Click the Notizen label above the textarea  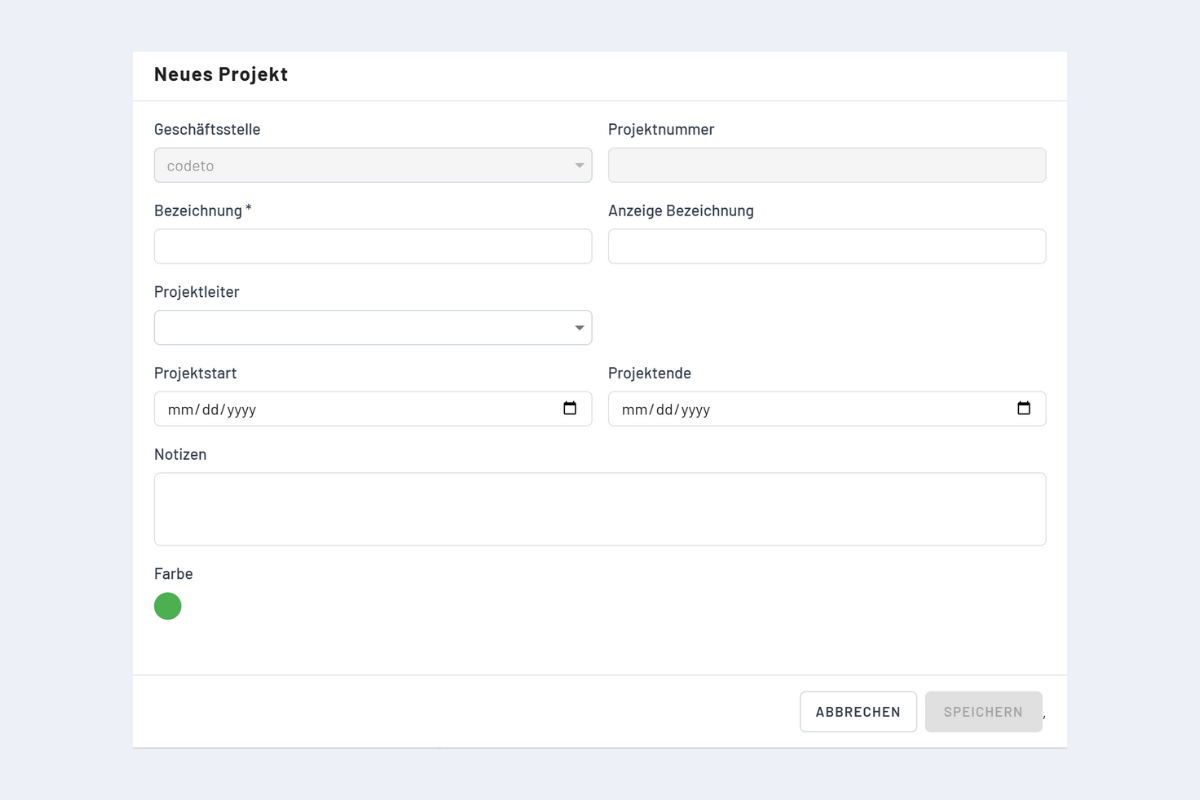180,454
